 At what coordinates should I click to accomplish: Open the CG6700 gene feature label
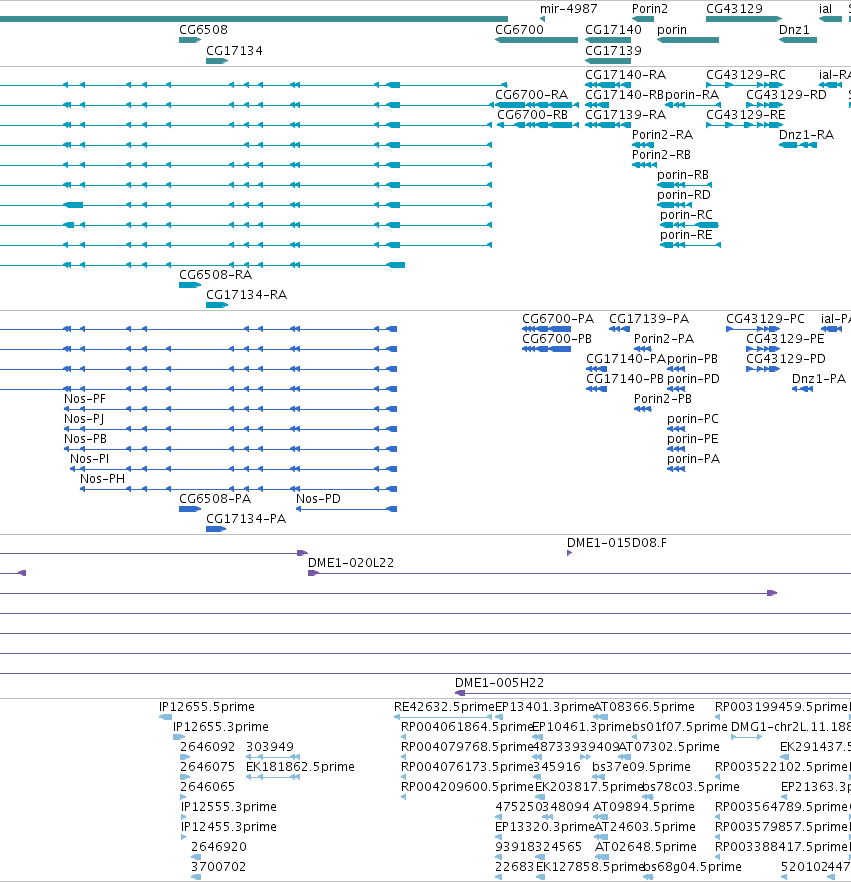click(x=519, y=30)
